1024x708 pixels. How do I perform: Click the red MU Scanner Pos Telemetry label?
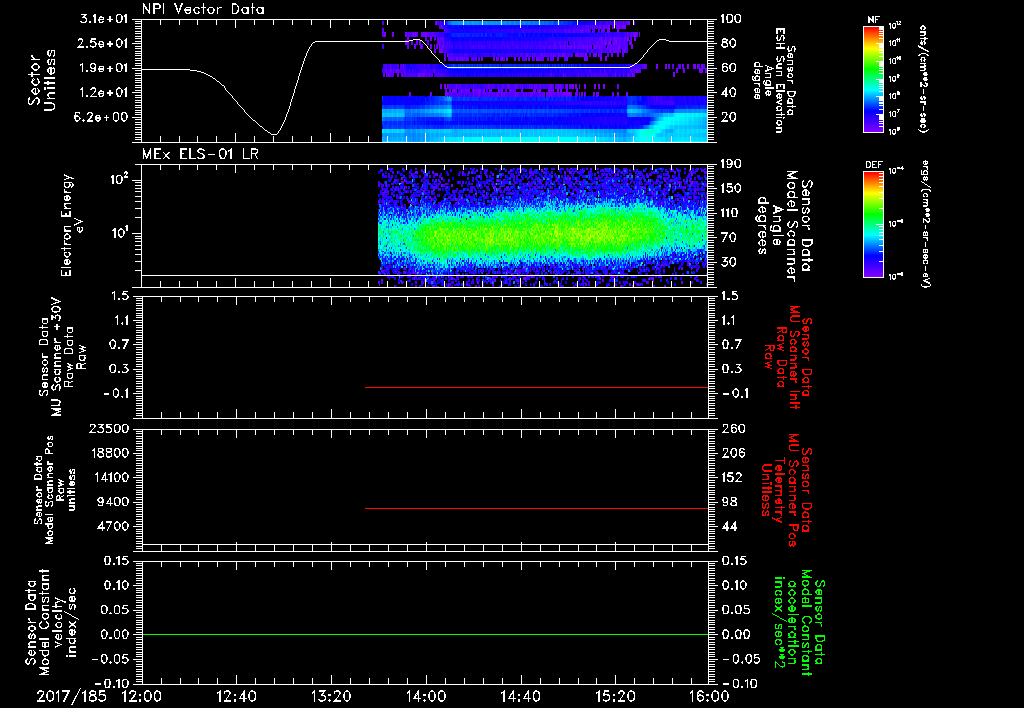[787, 490]
